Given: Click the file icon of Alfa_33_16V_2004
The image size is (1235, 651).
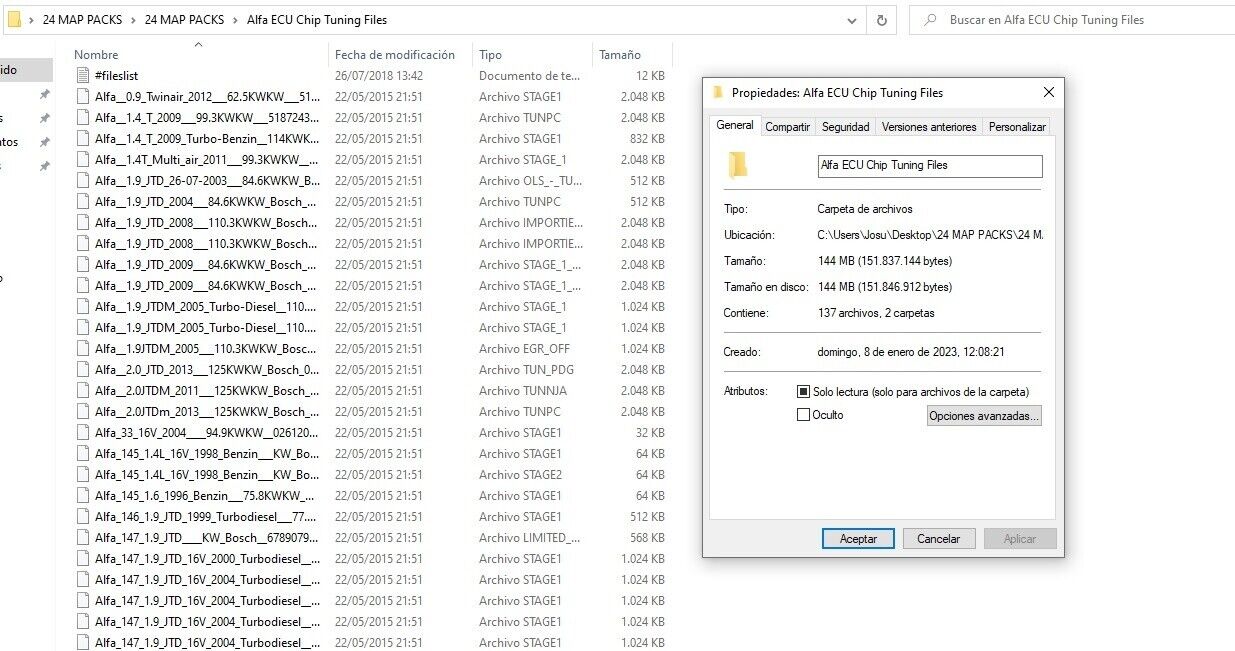Looking at the screenshot, I should (x=84, y=433).
